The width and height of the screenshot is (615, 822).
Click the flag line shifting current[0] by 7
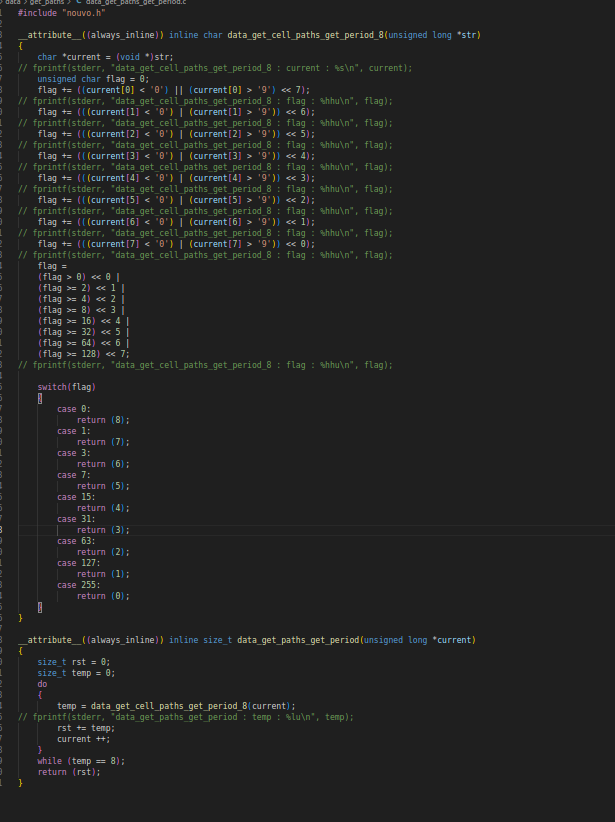174,90
